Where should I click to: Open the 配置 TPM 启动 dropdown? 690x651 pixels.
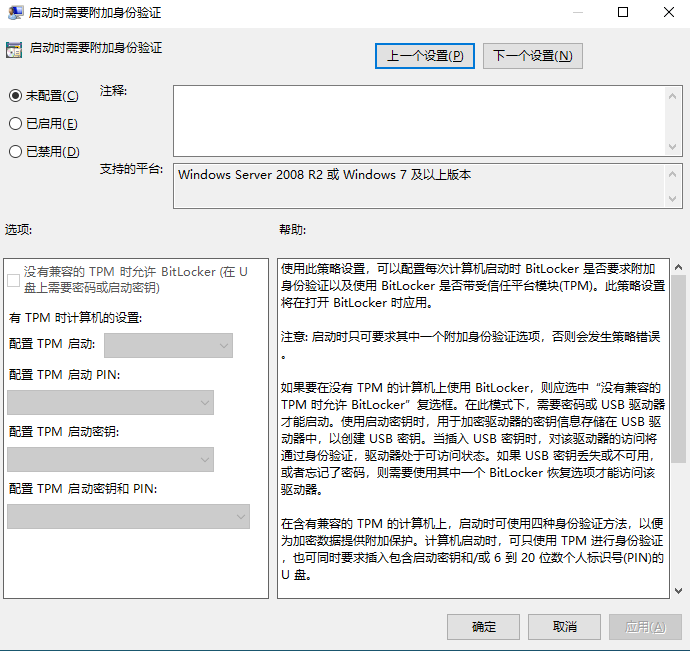point(168,345)
